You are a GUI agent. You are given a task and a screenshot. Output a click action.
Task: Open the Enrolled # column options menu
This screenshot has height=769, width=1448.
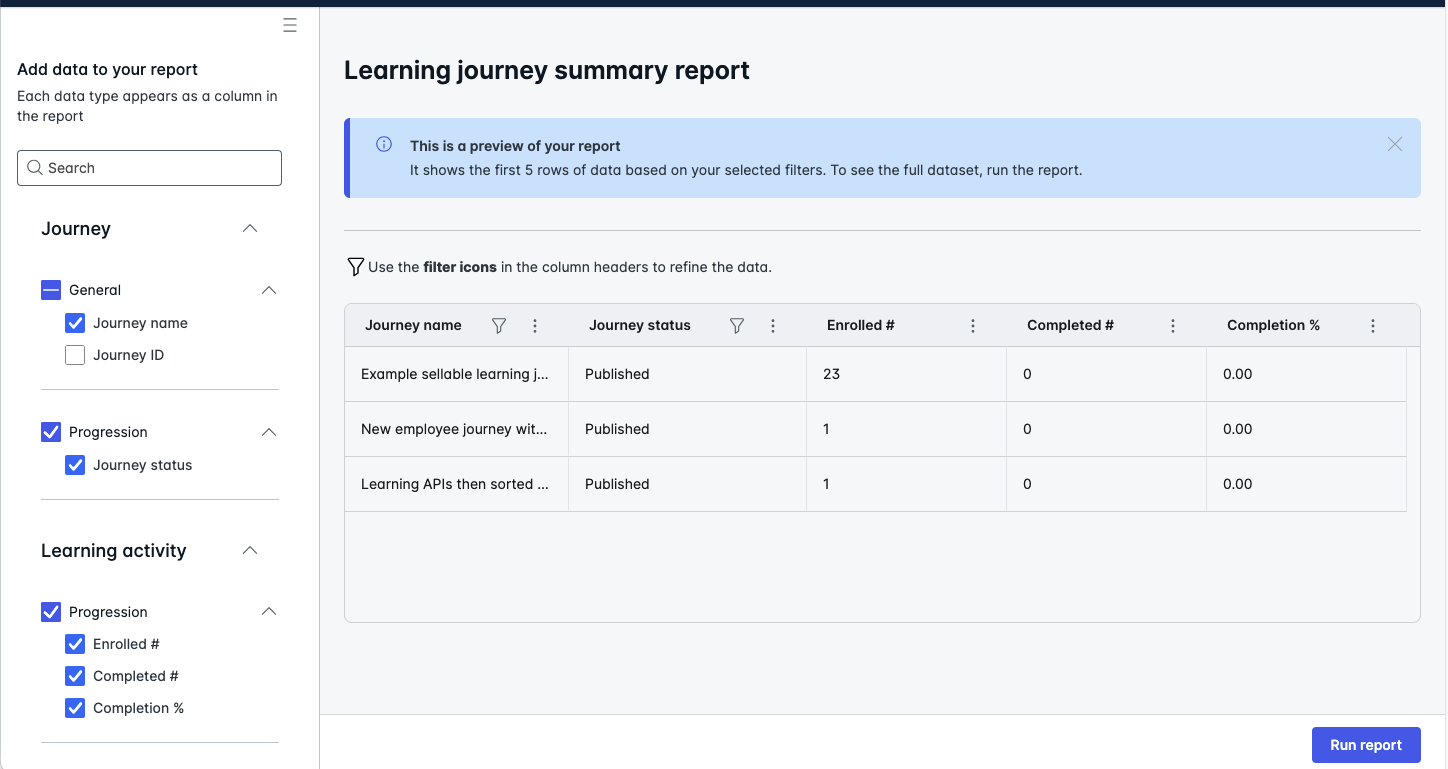973,326
